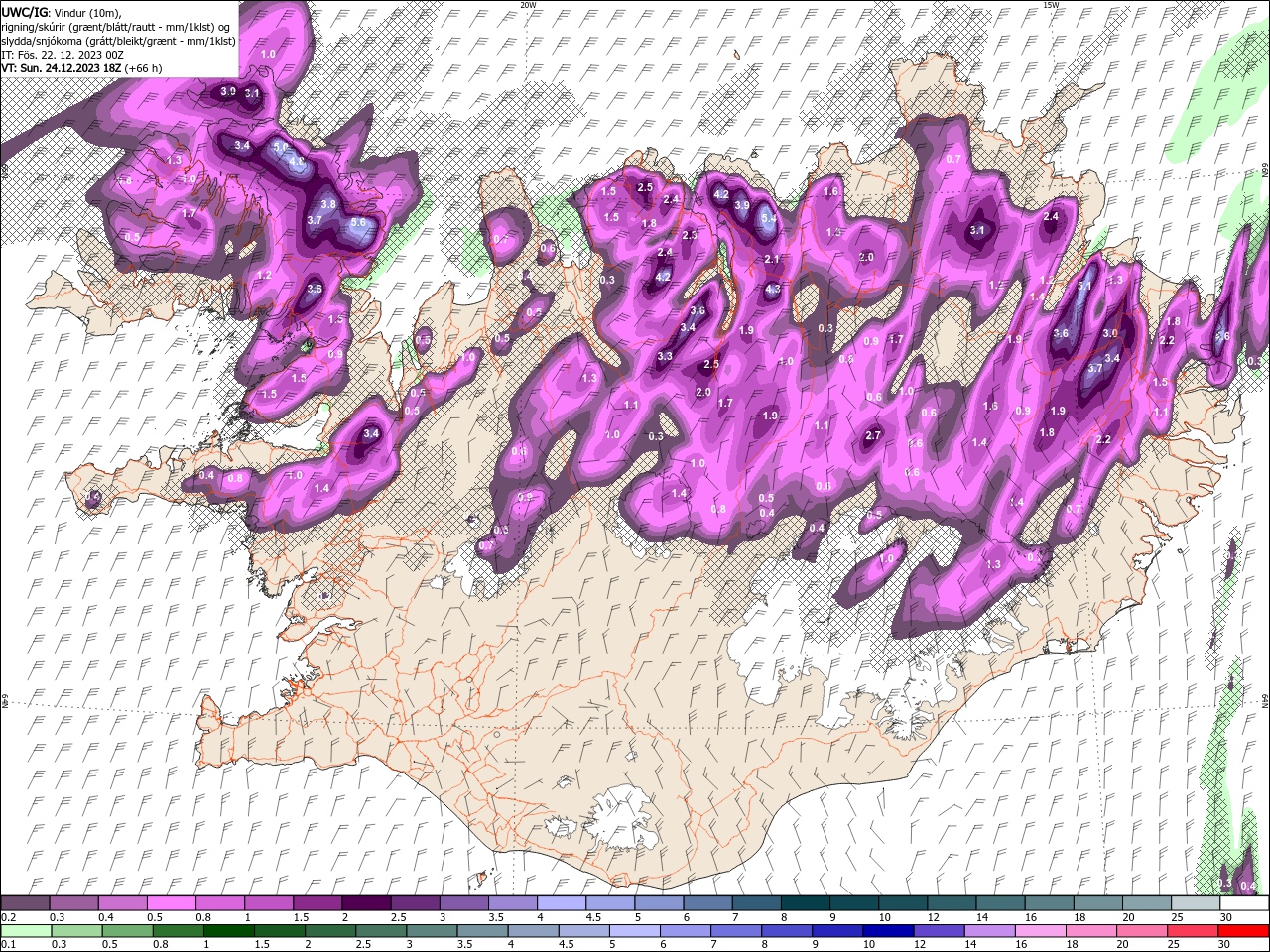Click the '5.1' snowfall value on map
Image resolution: width=1270 pixels, height=952 pixels.
tap(1084, 286)
